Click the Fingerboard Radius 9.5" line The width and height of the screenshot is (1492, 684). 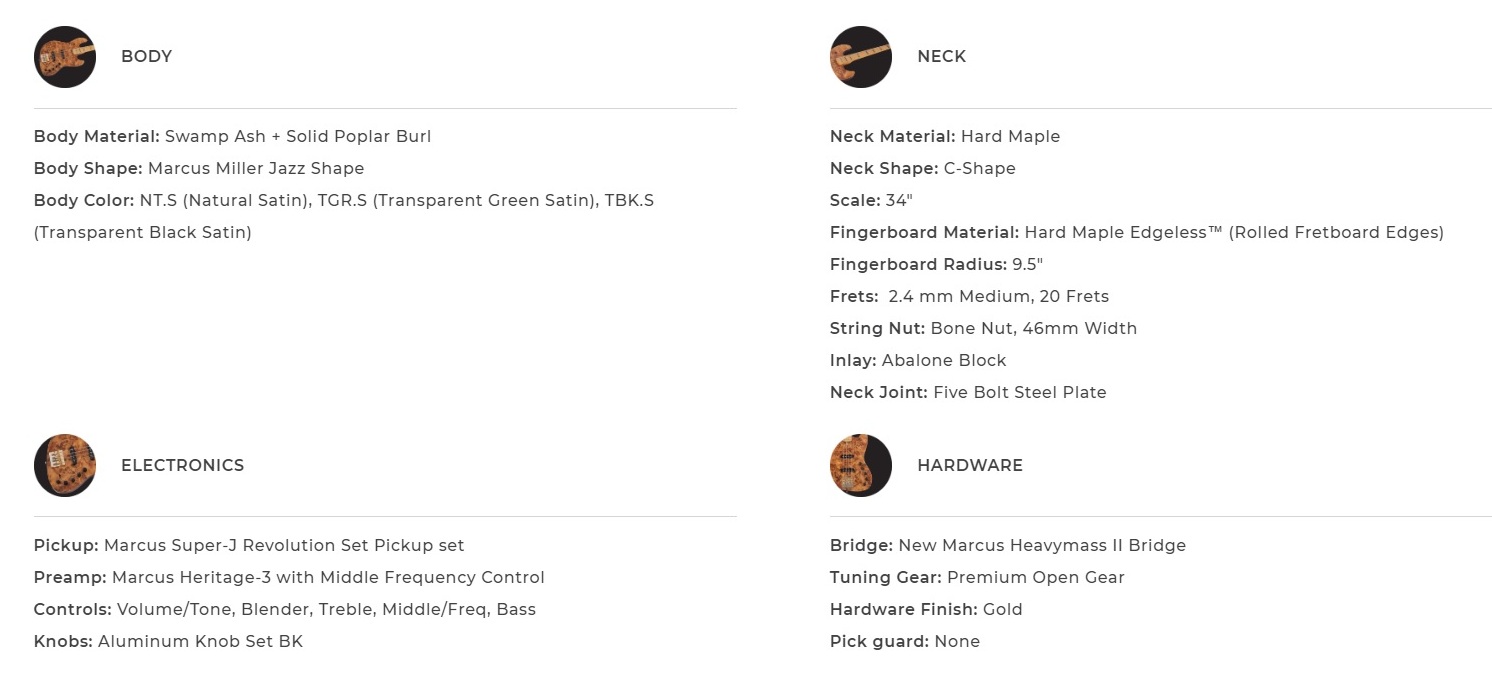coord(936,264)
